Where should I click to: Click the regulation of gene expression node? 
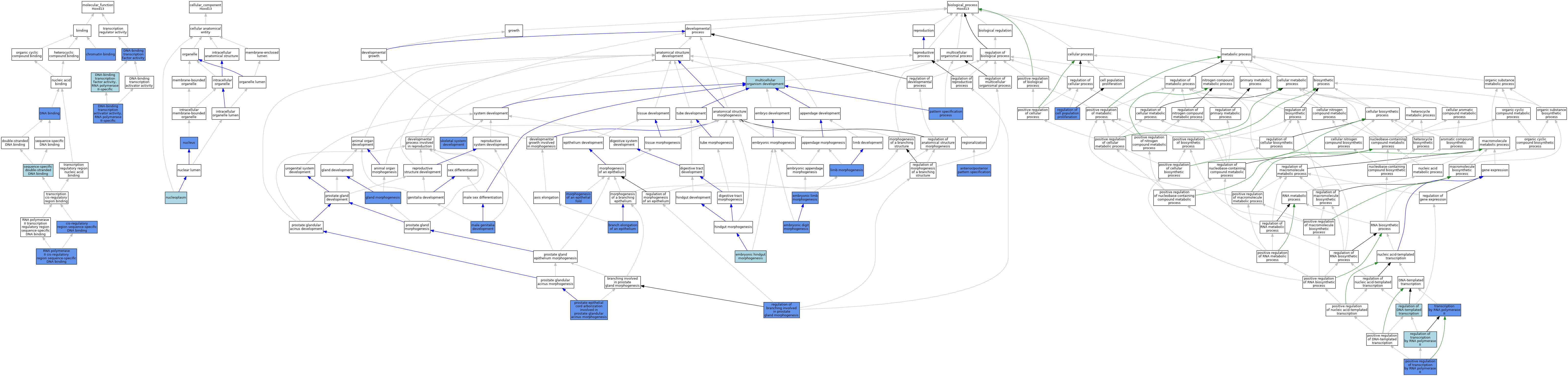(1432, 198)
